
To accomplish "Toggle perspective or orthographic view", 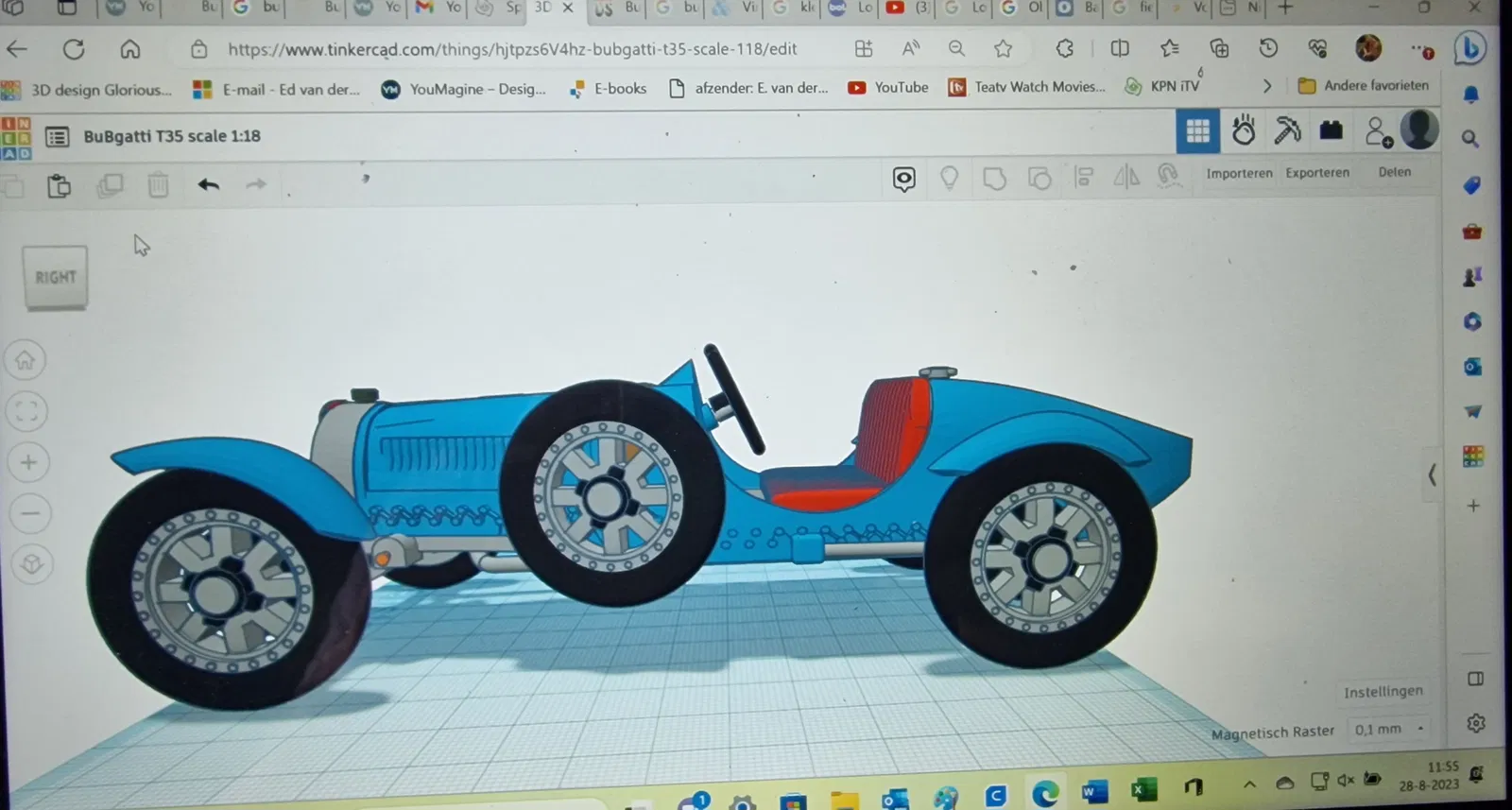I will click(32, 565).
